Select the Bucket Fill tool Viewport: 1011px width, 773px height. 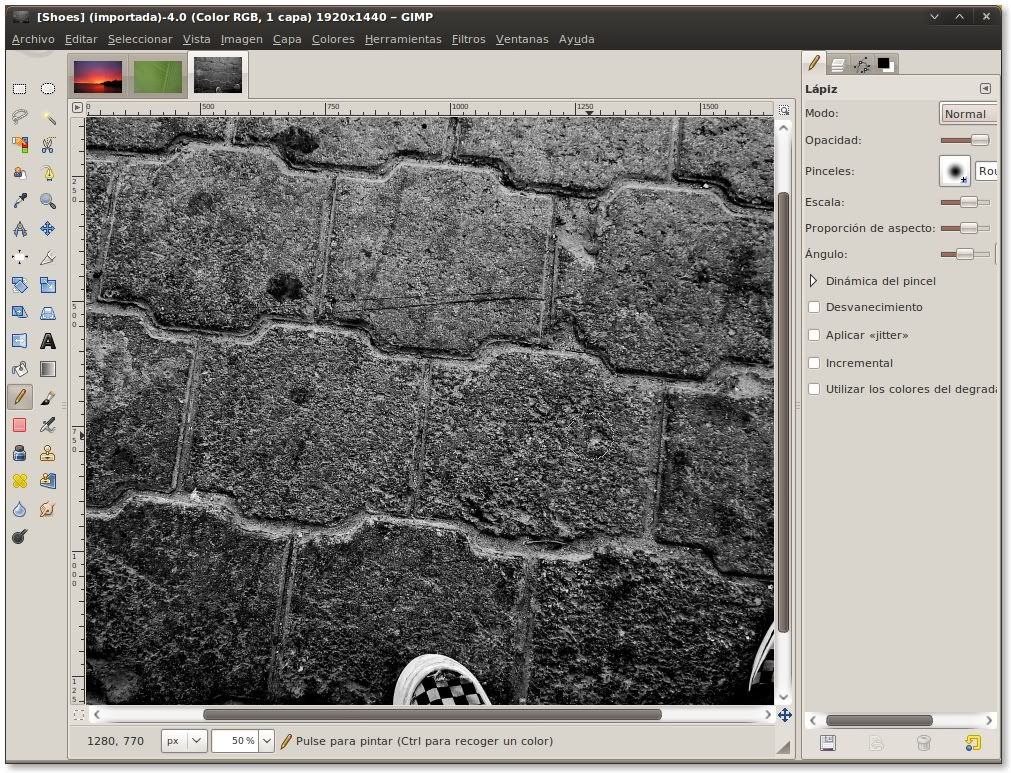pos(19,369)
